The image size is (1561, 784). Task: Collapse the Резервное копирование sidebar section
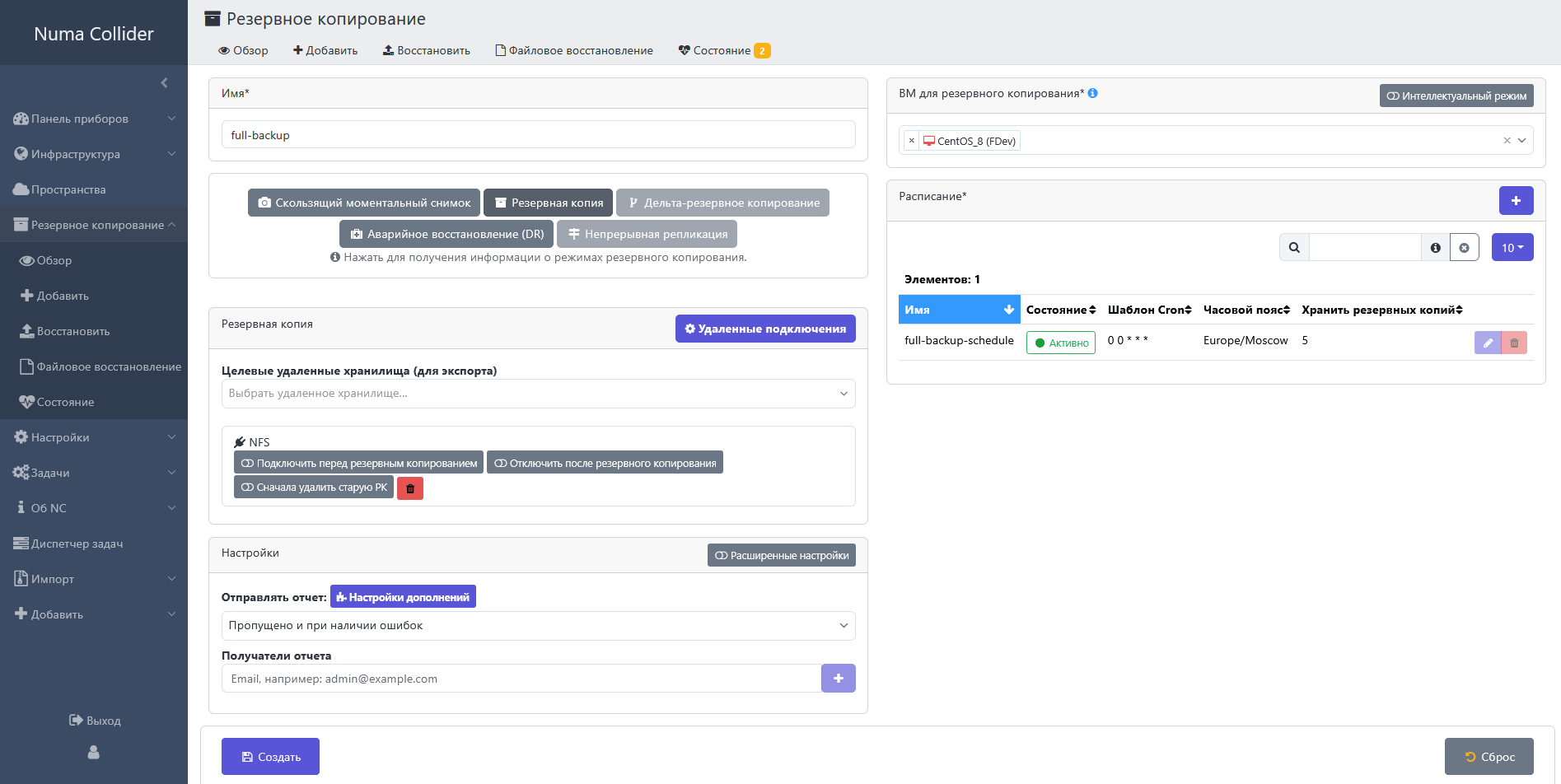coord(94,225)
